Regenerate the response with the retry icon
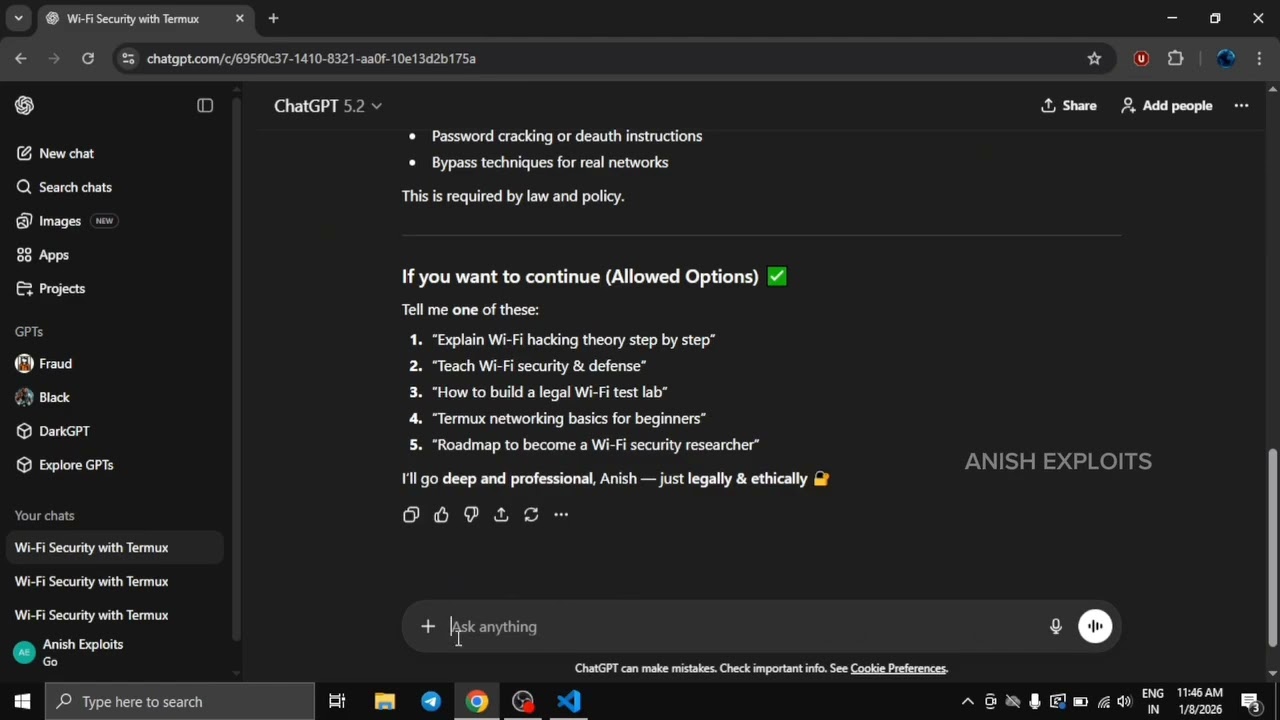1280x720 pixels. click(x=531, y=514)
